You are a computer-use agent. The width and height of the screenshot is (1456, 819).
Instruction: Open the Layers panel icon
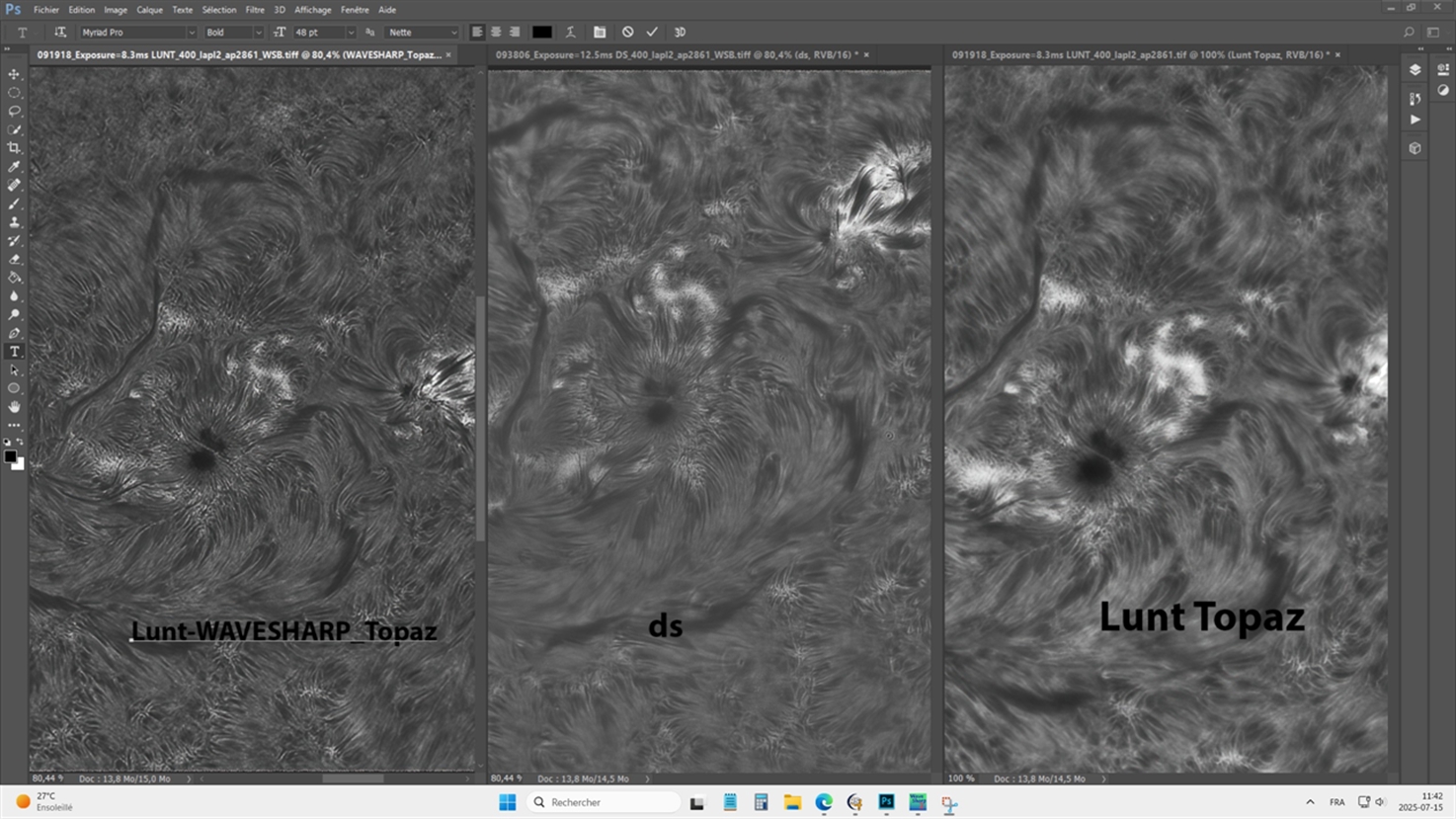click(1415, 69)
